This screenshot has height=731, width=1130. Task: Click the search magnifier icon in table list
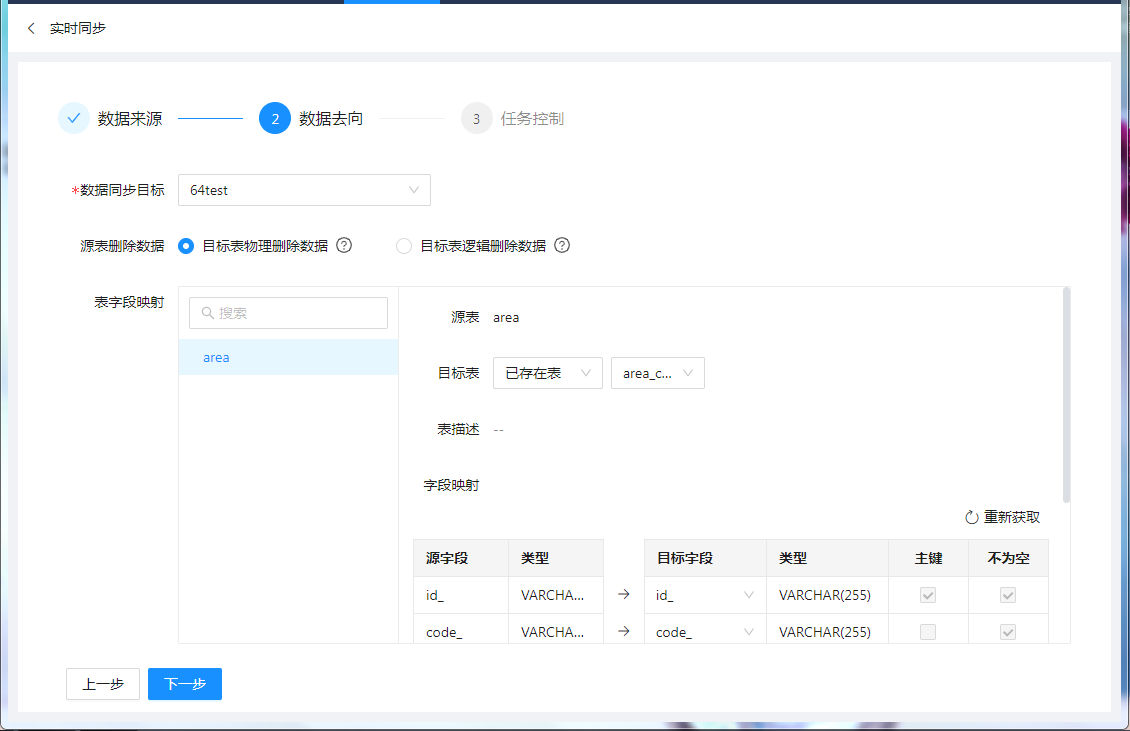click(208, 313)
